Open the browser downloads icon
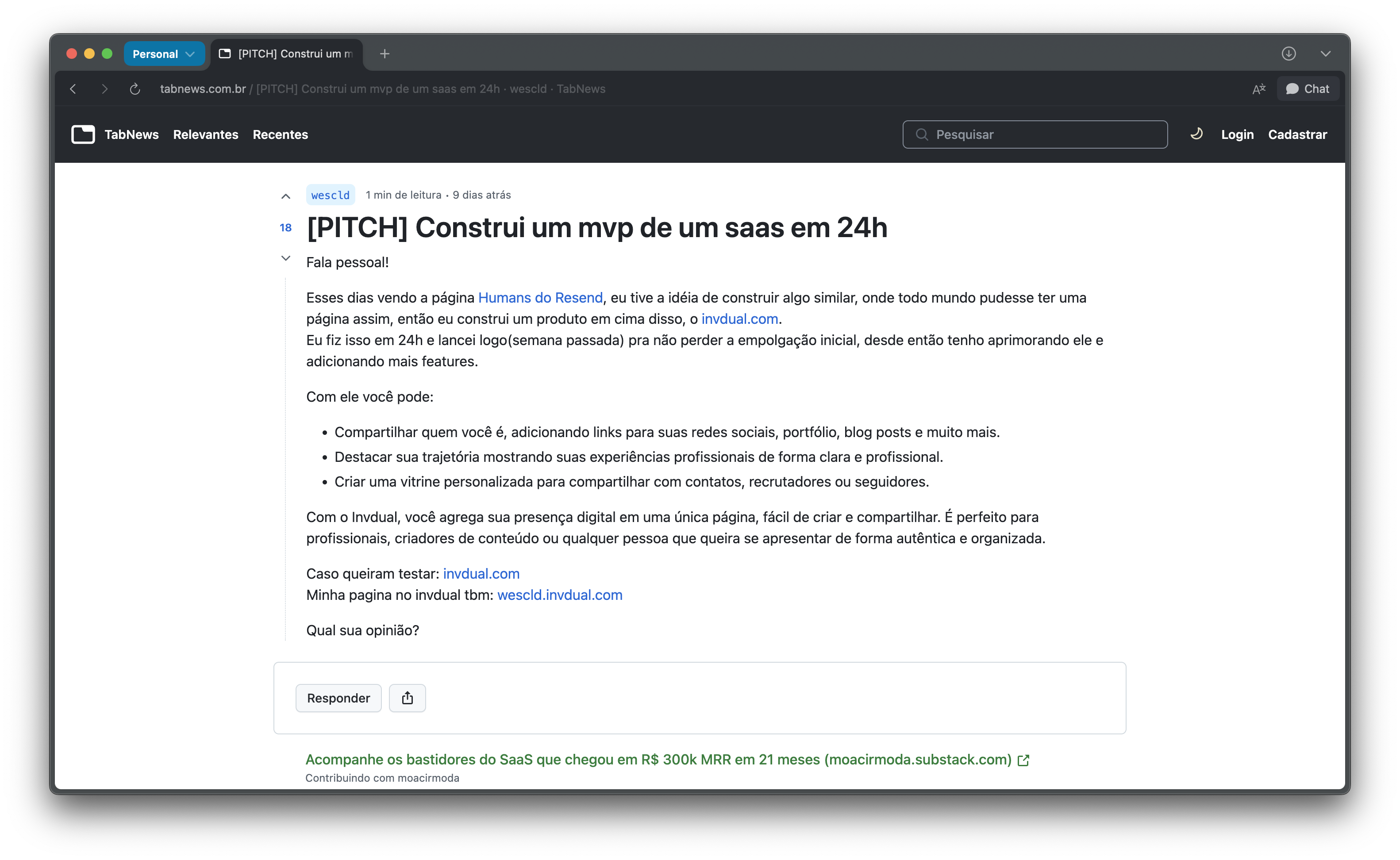 click(1288, 54)
